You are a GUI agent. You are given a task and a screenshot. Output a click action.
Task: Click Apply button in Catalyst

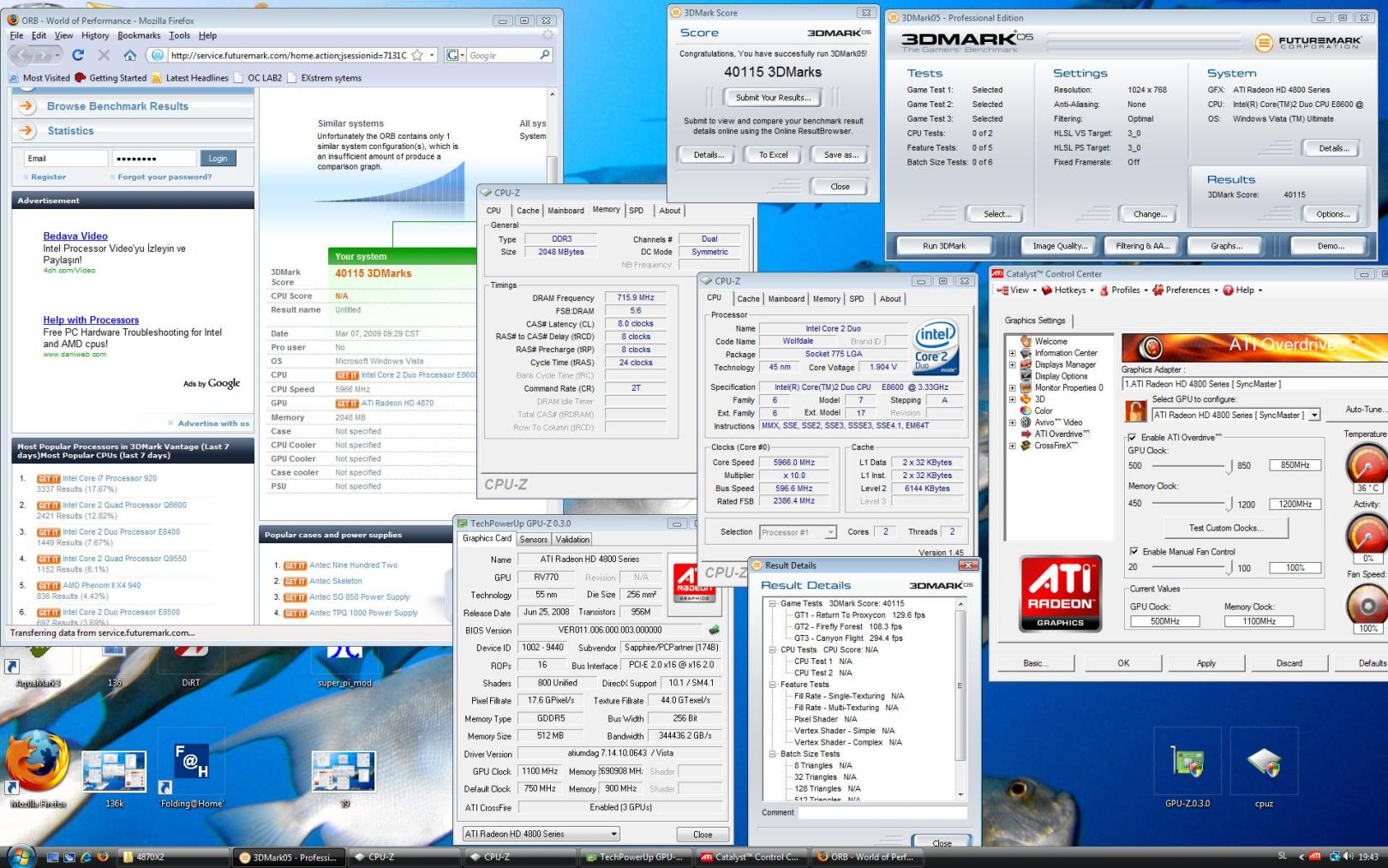pos(1206,663)
